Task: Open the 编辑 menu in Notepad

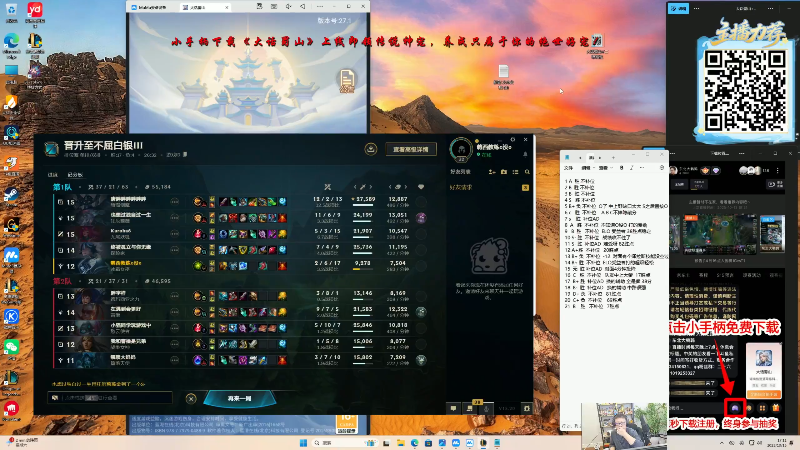Action: point(586,168)
